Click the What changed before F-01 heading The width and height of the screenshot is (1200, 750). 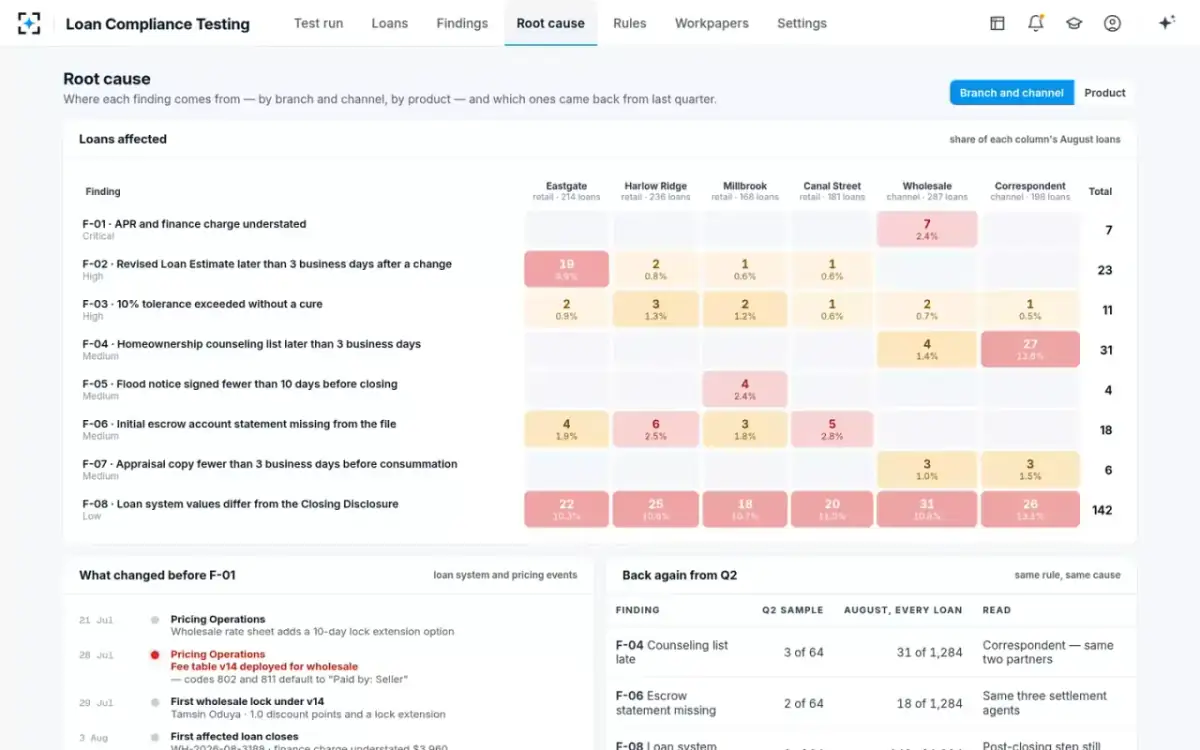157,575
